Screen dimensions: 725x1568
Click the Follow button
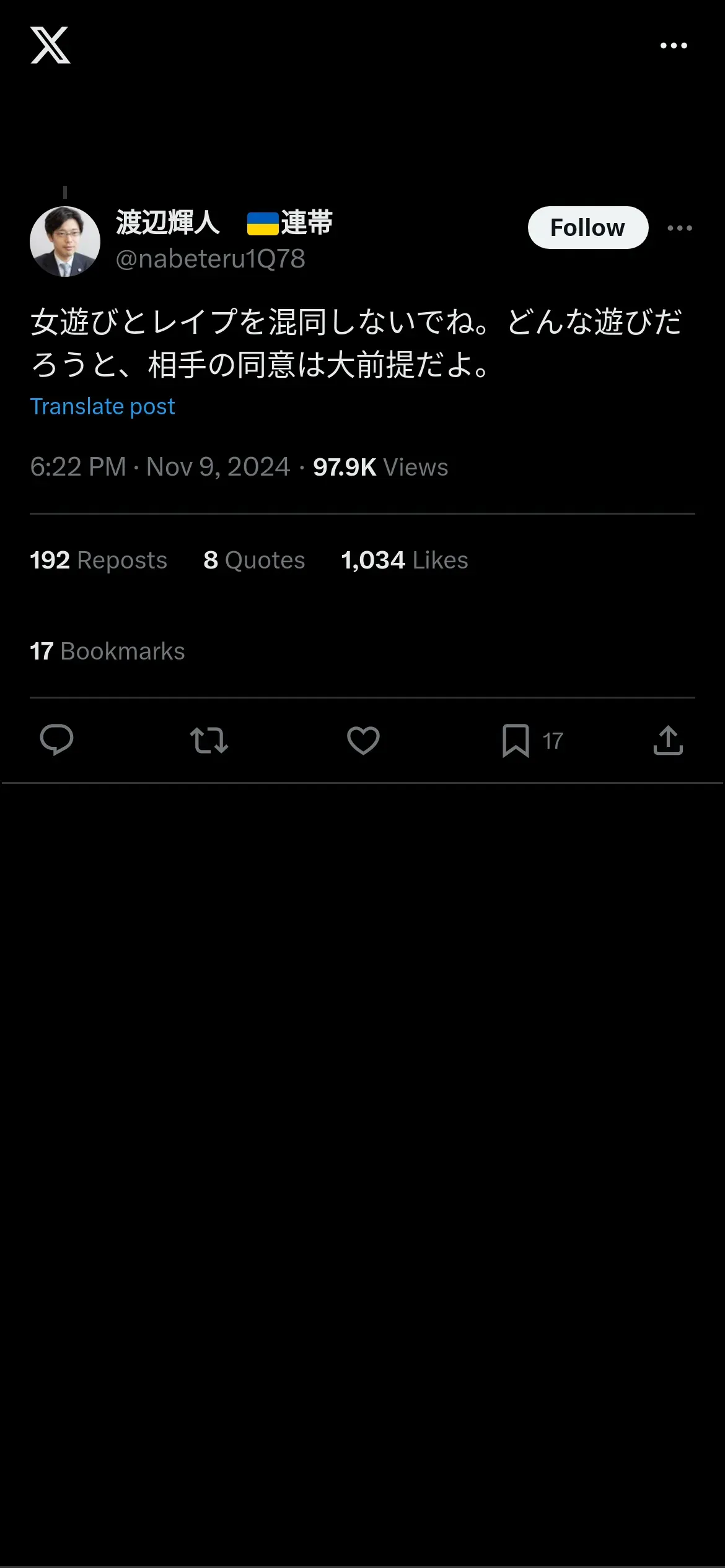pyautogui.click(x=587, y=228)
